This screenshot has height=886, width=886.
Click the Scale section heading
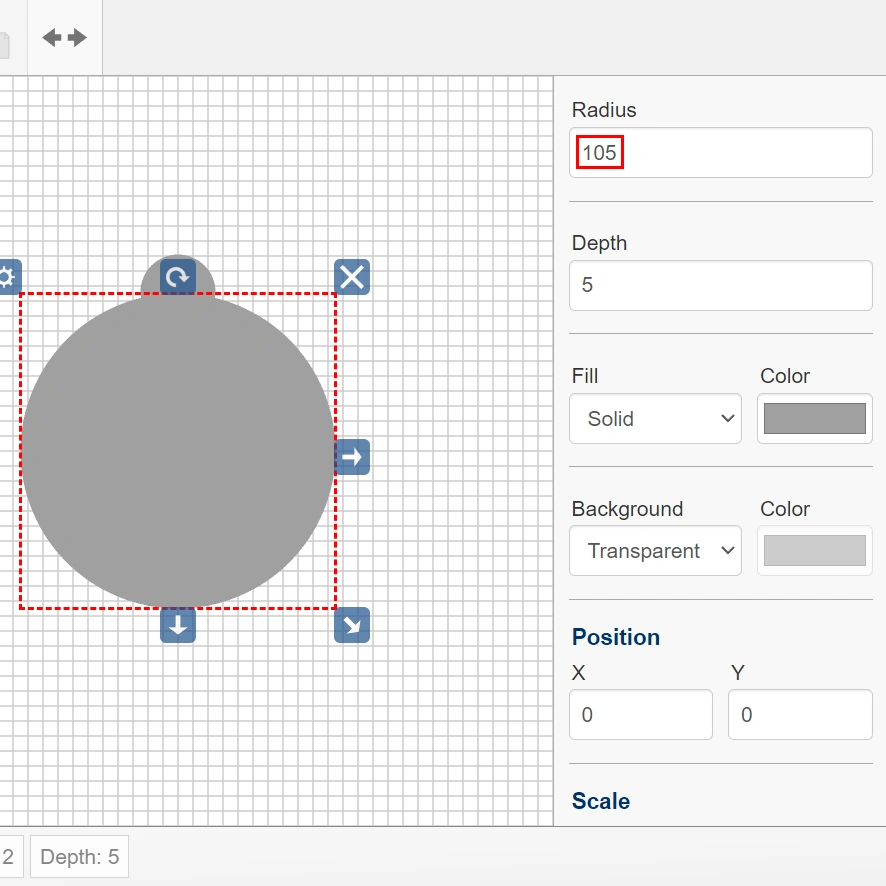click(600, 801)
